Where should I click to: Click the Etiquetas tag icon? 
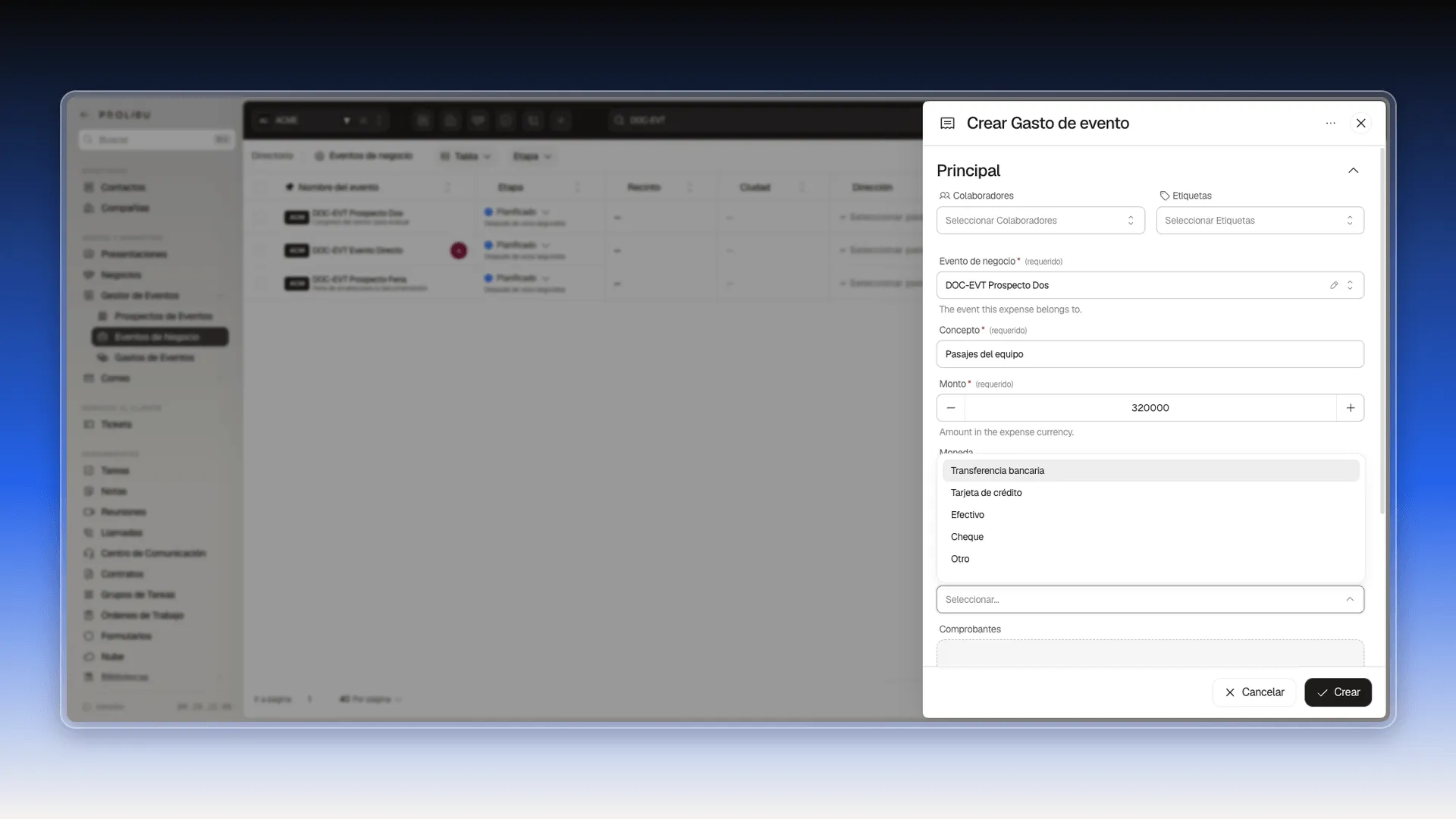(x=1164, y=196)
